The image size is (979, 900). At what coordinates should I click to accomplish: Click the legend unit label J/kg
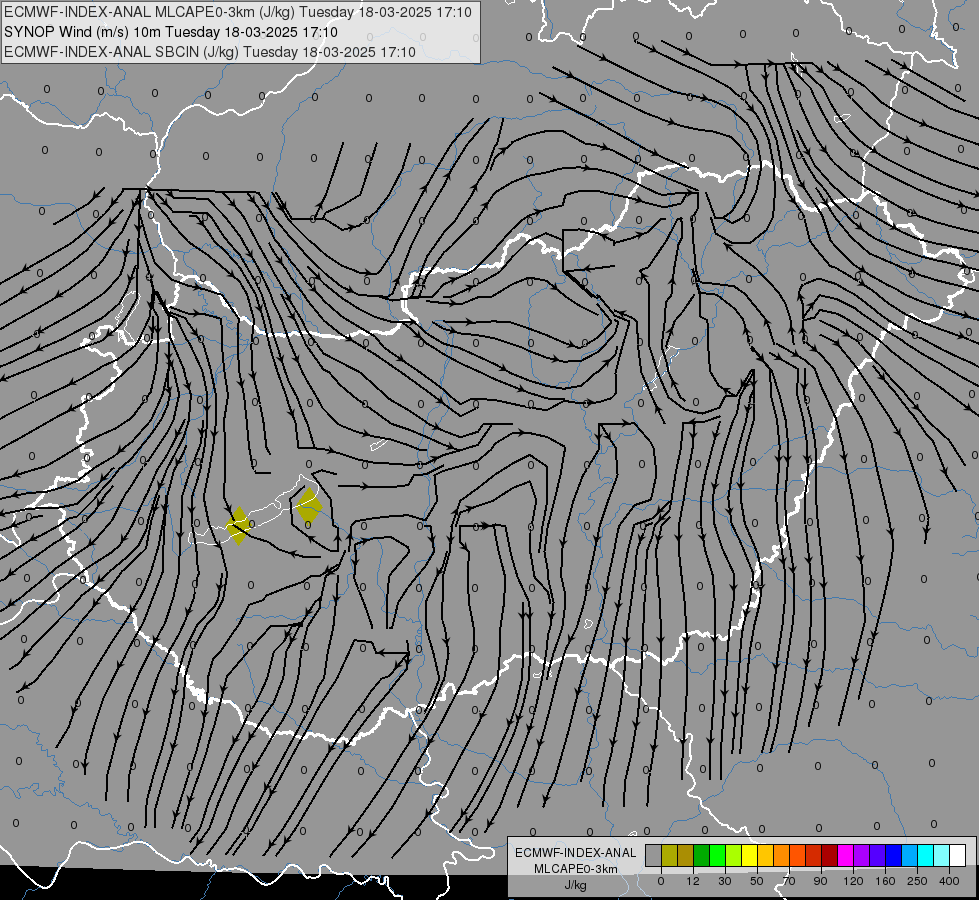[x=575, y=885]
